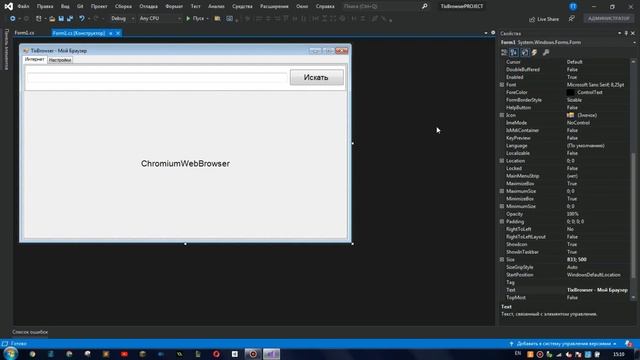
Task: Click add to source control in status bar
Action: [x=563, y=344]
